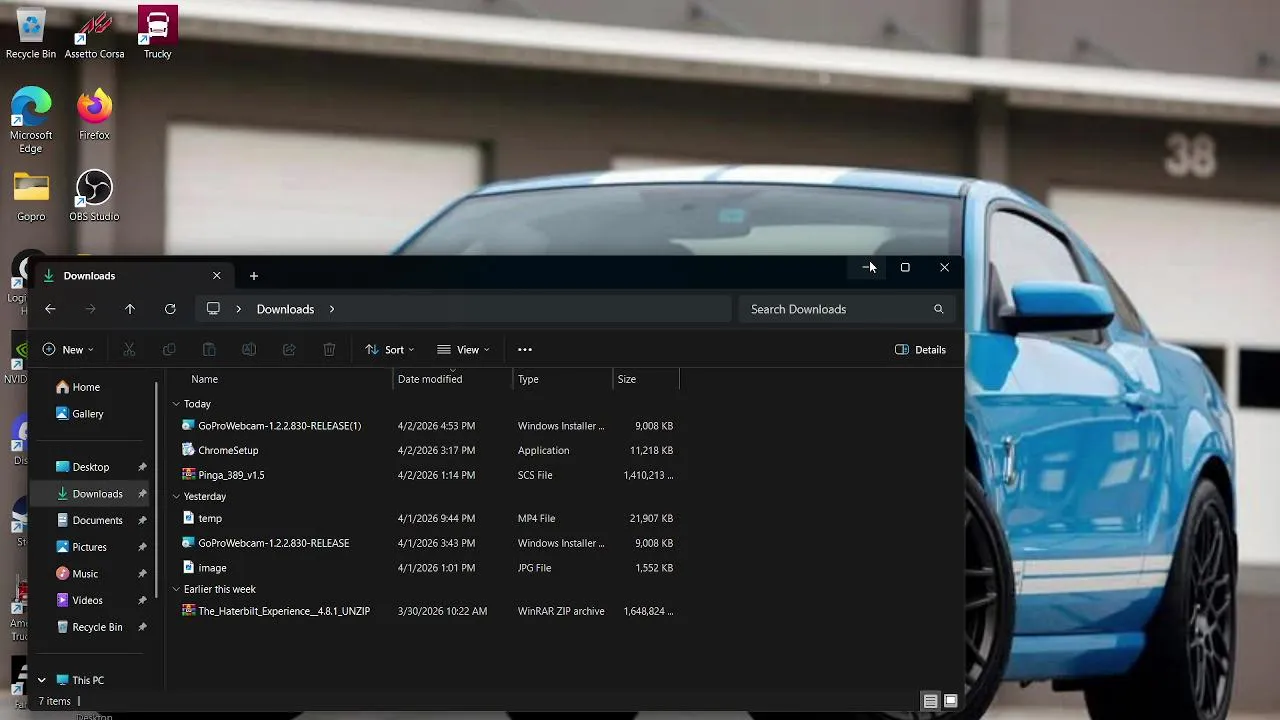This screenshot has height=720, width=1280.
Task: Click Downloads in the address bar
Action: click(x=285, y=309)
